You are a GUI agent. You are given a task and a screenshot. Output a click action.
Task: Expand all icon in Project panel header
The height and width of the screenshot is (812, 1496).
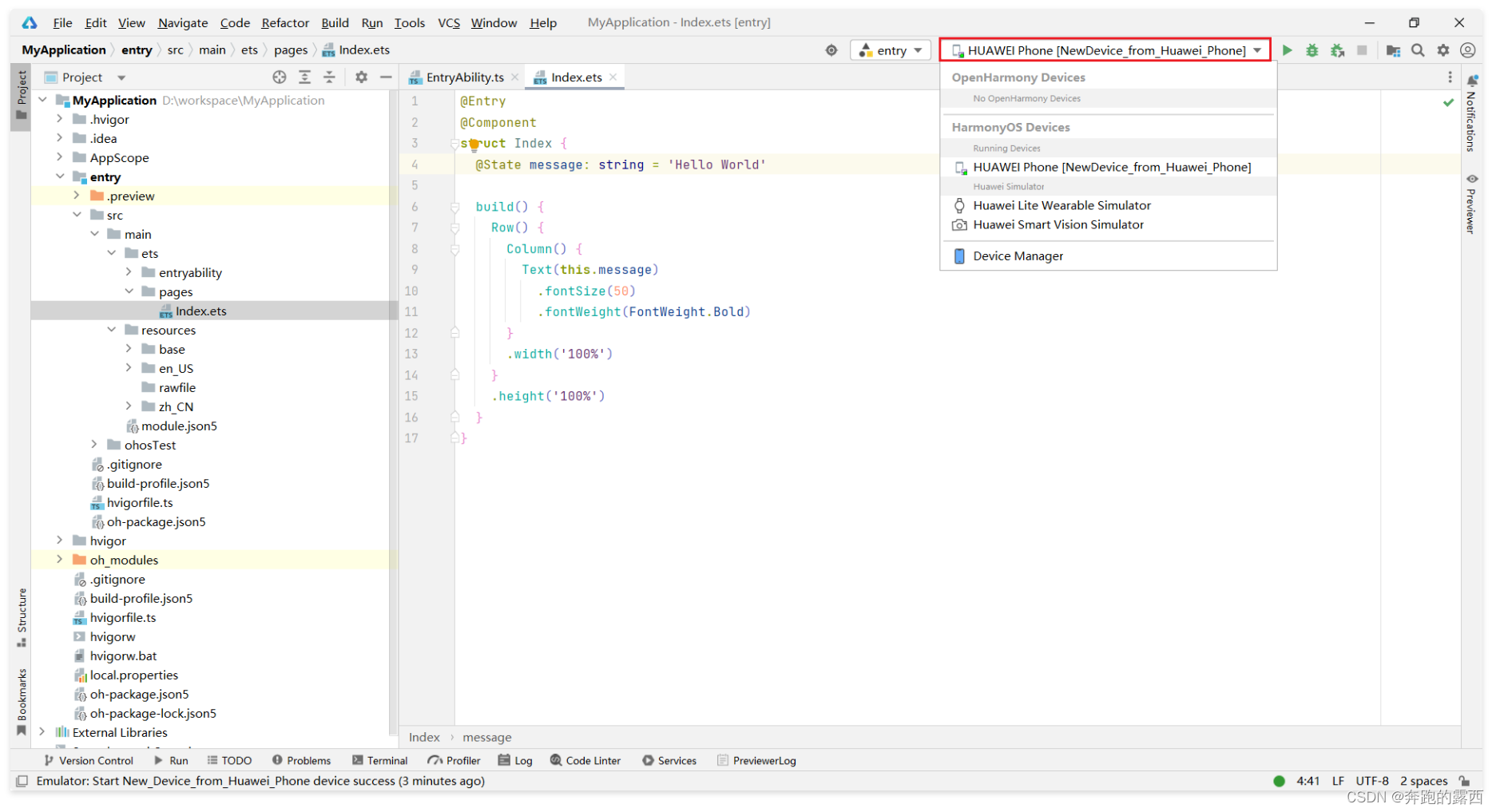pyautogui.click(x=304, y=77)
